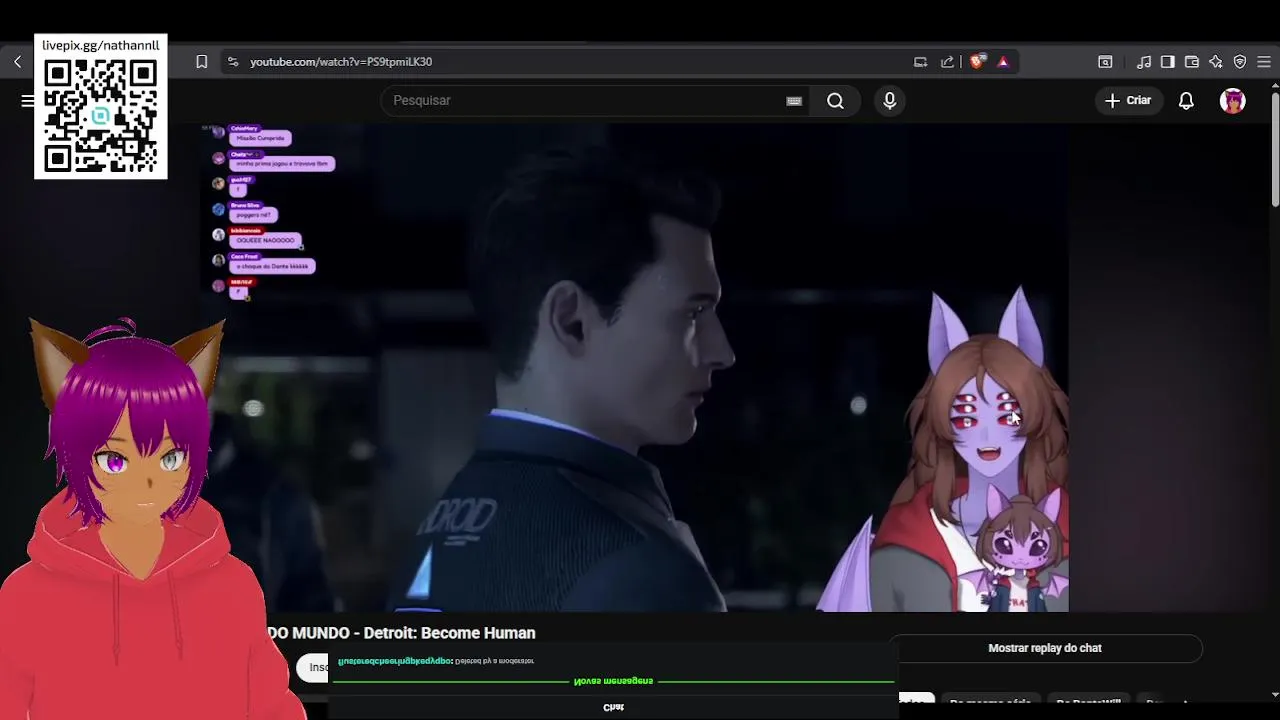Open the Brave VPN shield icon

click(1240, 62)
